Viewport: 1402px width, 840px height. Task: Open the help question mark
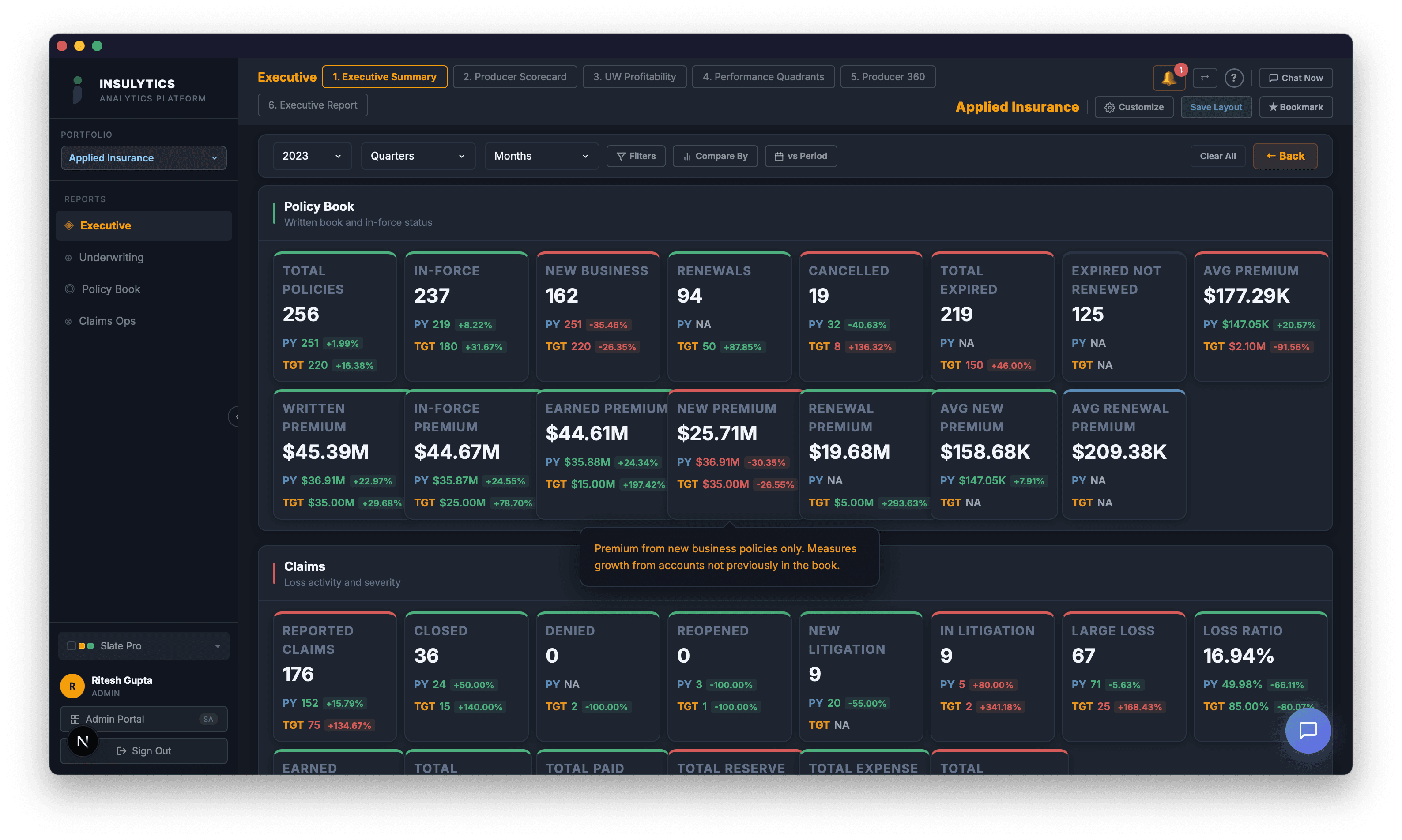[1234, 78]
